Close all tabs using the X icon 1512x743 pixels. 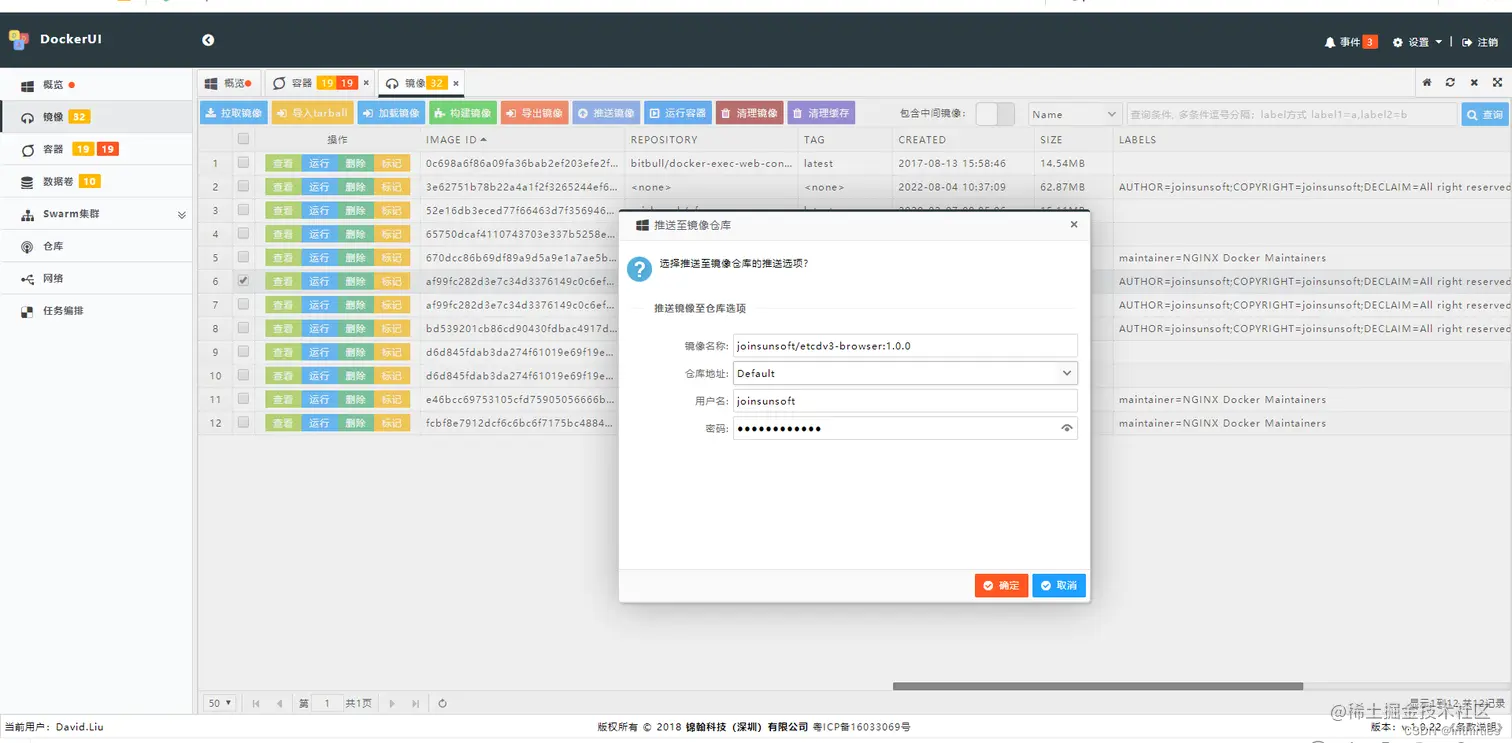click(1474, 83)
